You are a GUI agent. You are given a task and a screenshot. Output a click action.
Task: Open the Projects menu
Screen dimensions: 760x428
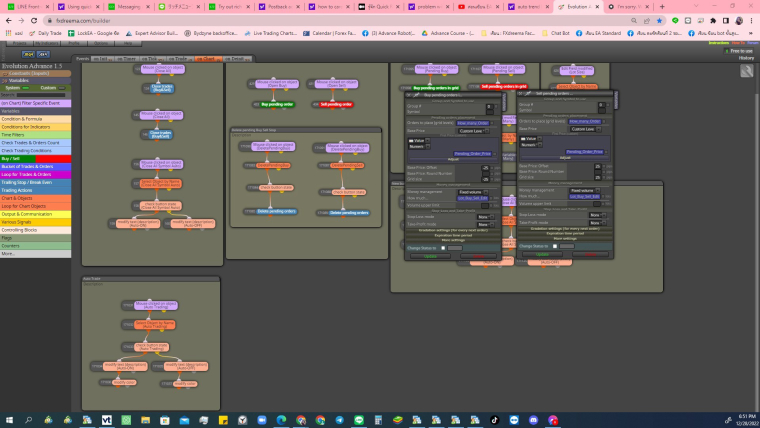pyautogui.click(x=19, y=43)
